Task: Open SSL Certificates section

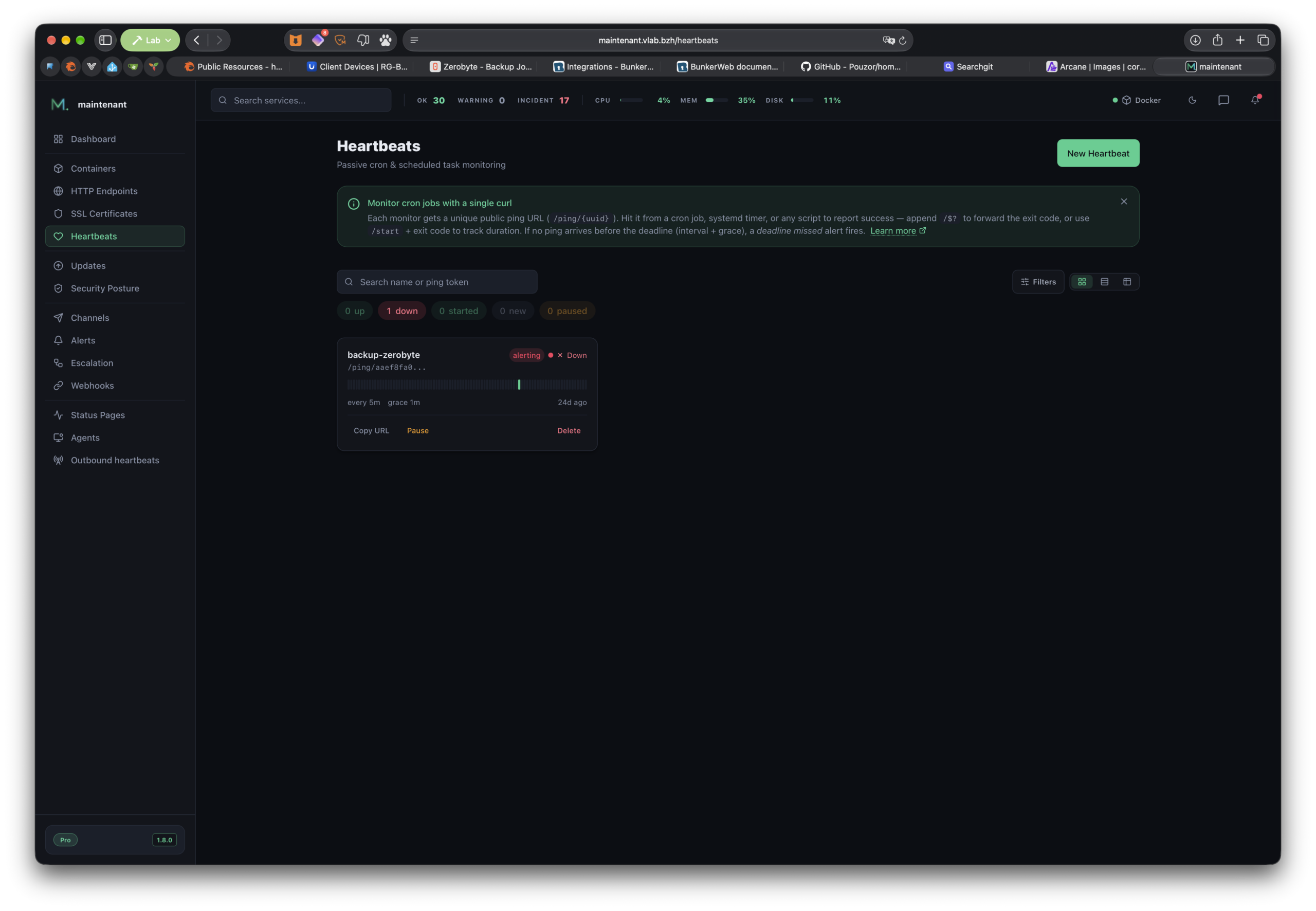Action: (x=115, y=213)
